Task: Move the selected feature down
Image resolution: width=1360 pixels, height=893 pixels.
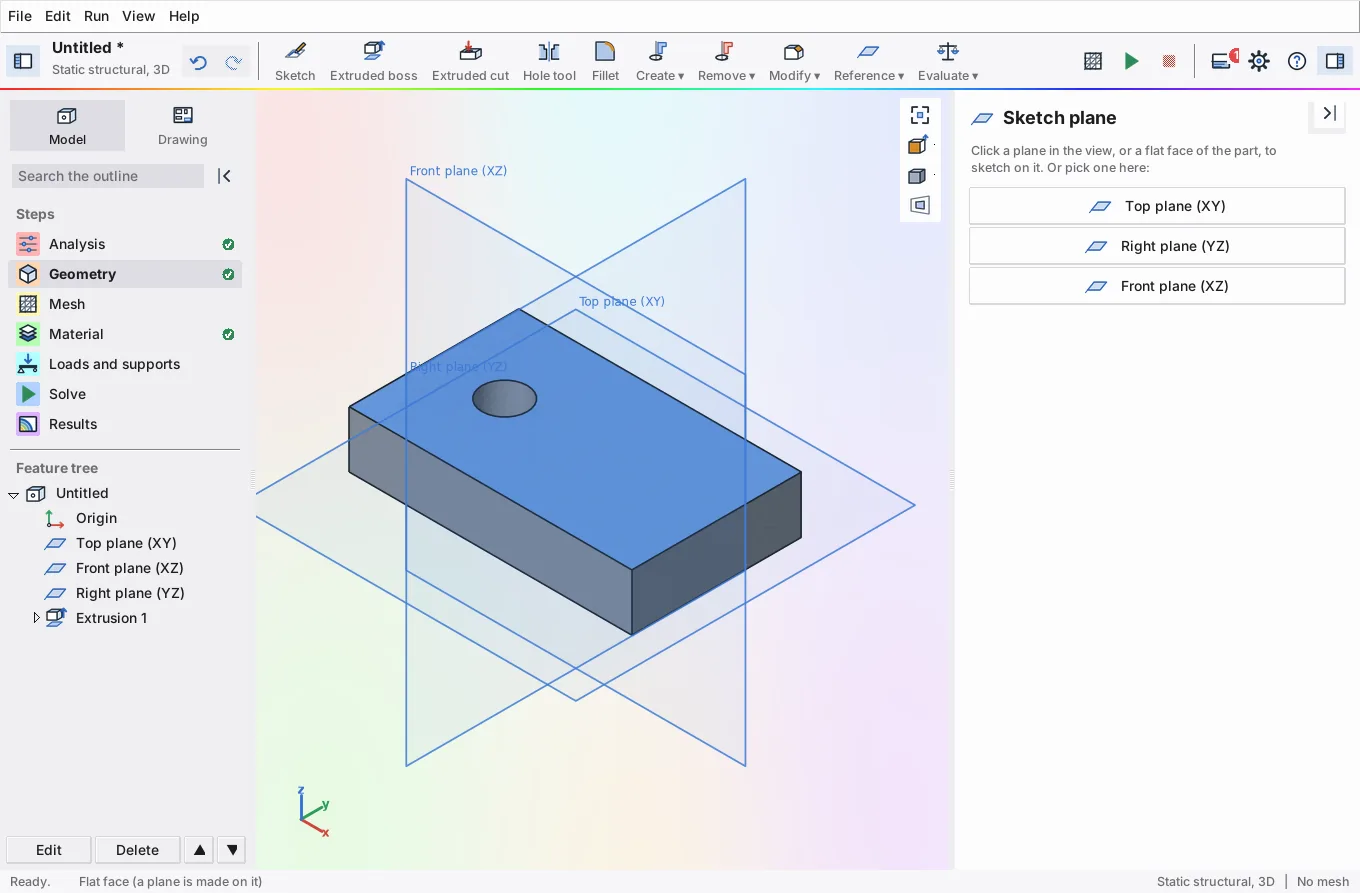Action: [x=232, y=850]
